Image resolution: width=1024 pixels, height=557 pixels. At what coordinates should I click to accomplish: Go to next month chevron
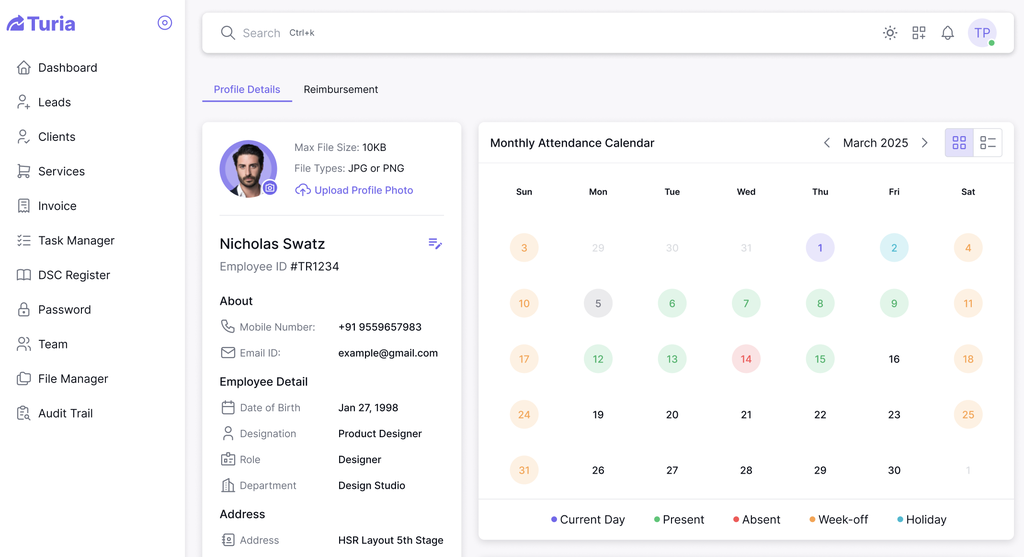coord(925,142)
